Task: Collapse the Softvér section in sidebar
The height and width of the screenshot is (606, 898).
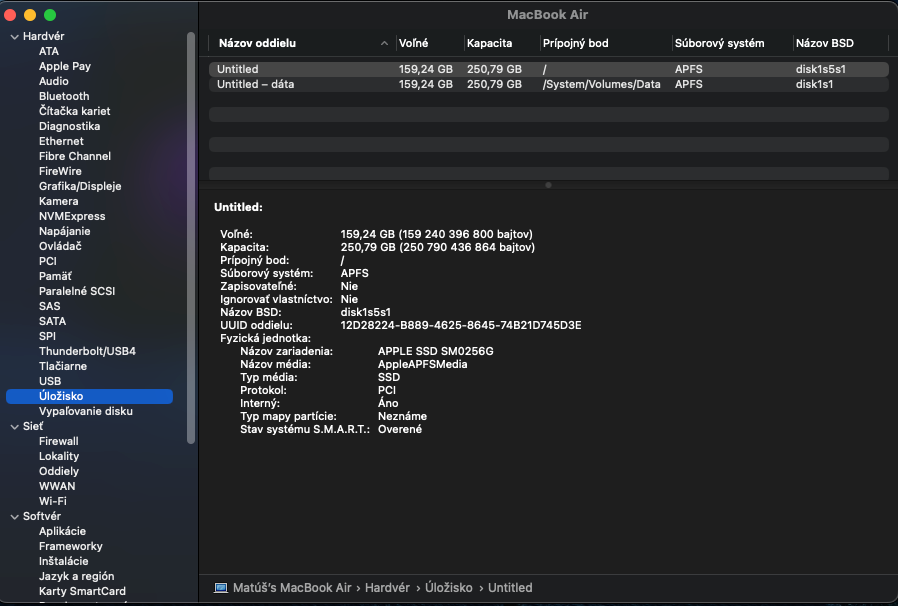Action: coord(14,516)
